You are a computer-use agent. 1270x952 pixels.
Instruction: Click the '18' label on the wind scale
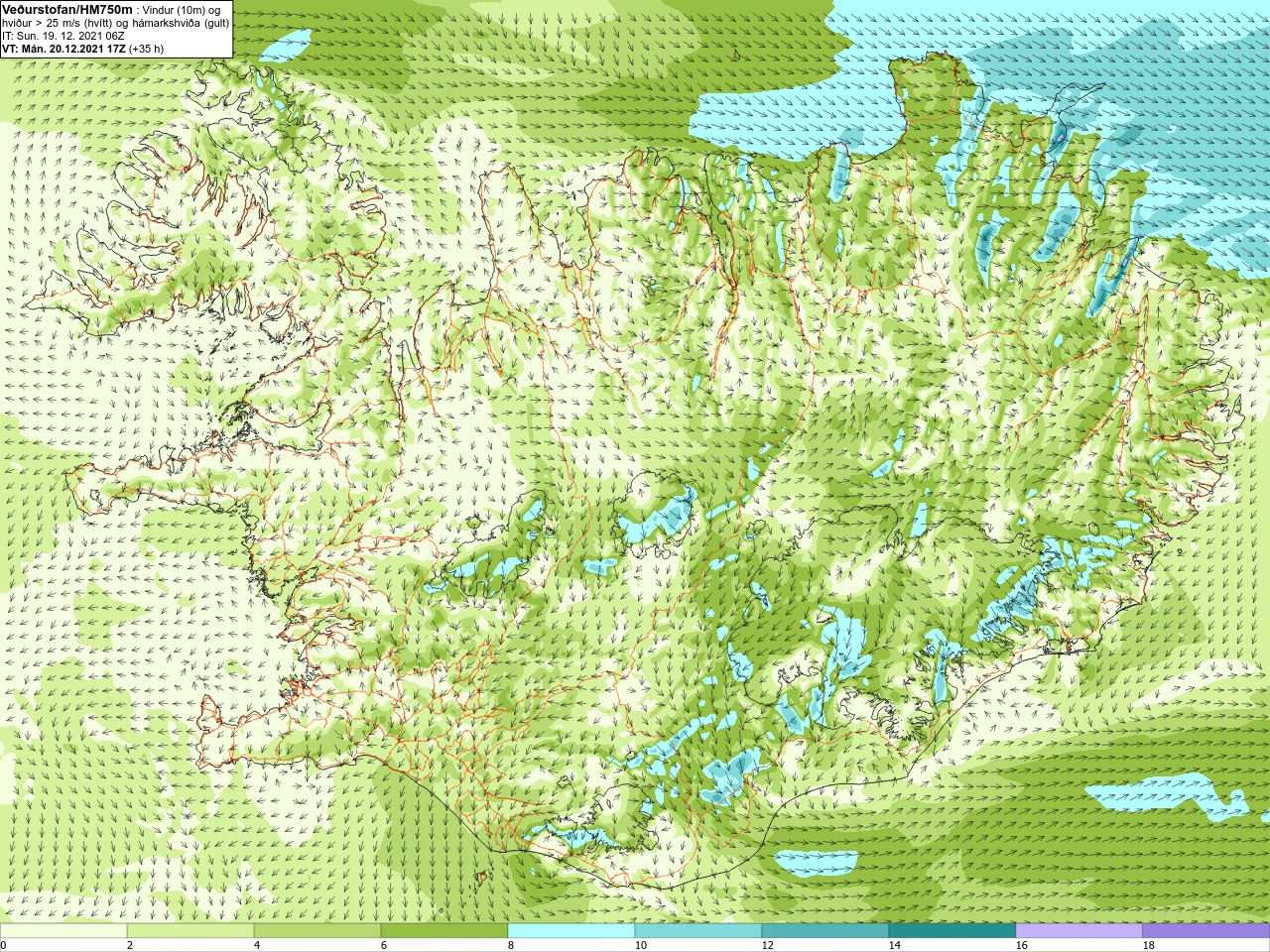1149,945
